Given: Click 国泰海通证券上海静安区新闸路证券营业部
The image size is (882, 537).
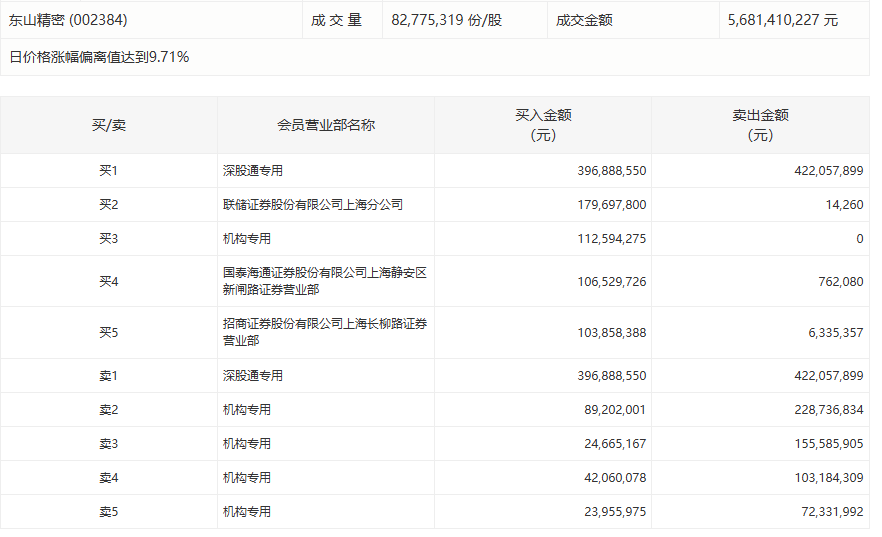Looking at the screenshot, I should point(325,281).
